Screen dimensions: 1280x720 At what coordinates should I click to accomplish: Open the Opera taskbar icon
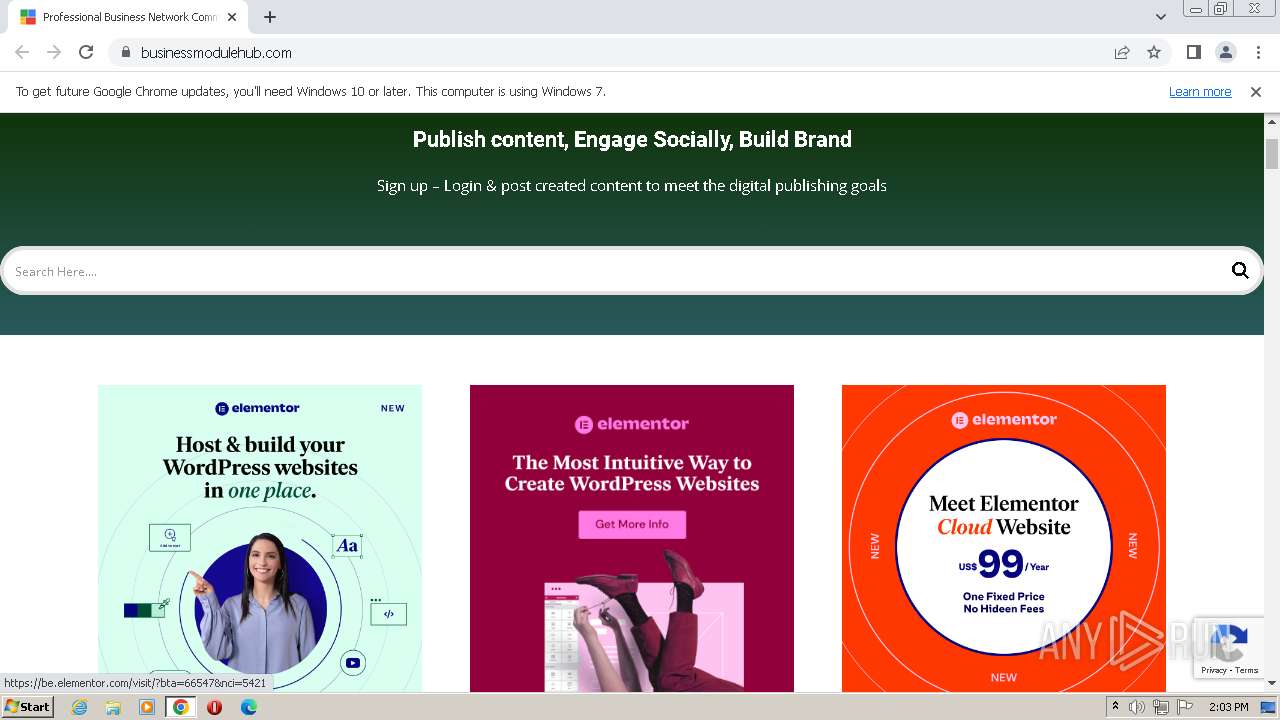(x=214, y=707)
